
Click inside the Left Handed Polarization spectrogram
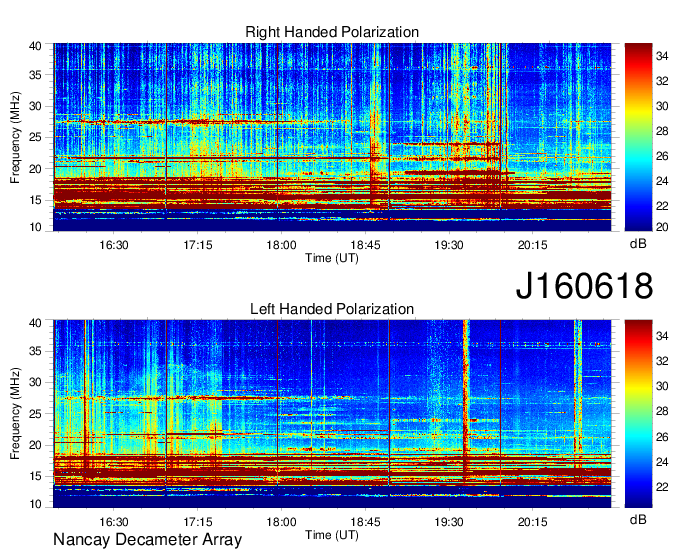pyautogui.click(x=332, y=414)
